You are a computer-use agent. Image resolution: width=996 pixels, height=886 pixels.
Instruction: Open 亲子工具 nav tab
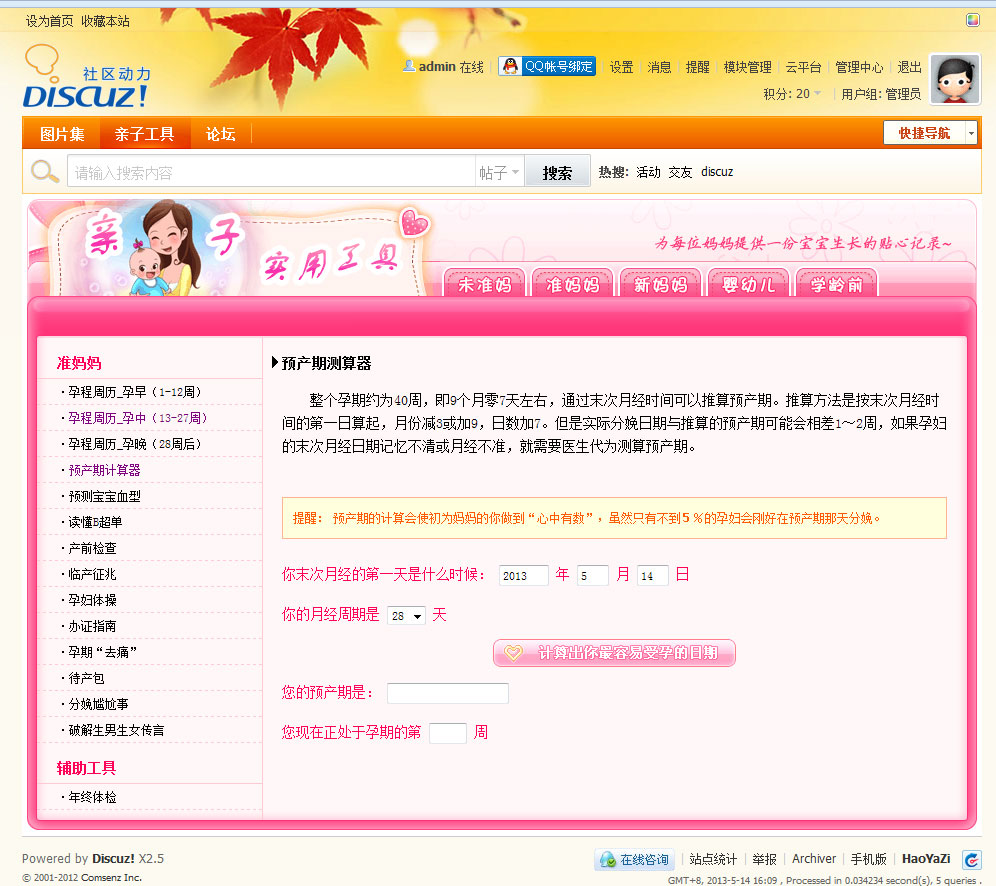[145, 133]
